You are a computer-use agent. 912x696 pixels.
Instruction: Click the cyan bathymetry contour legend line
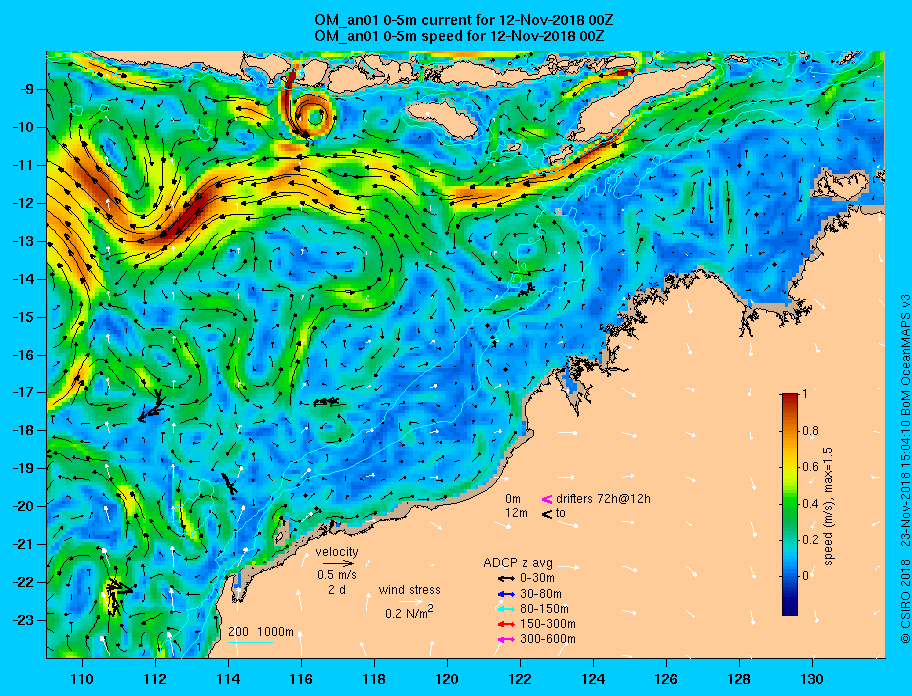pyautogui.click(x=251, y=643)
